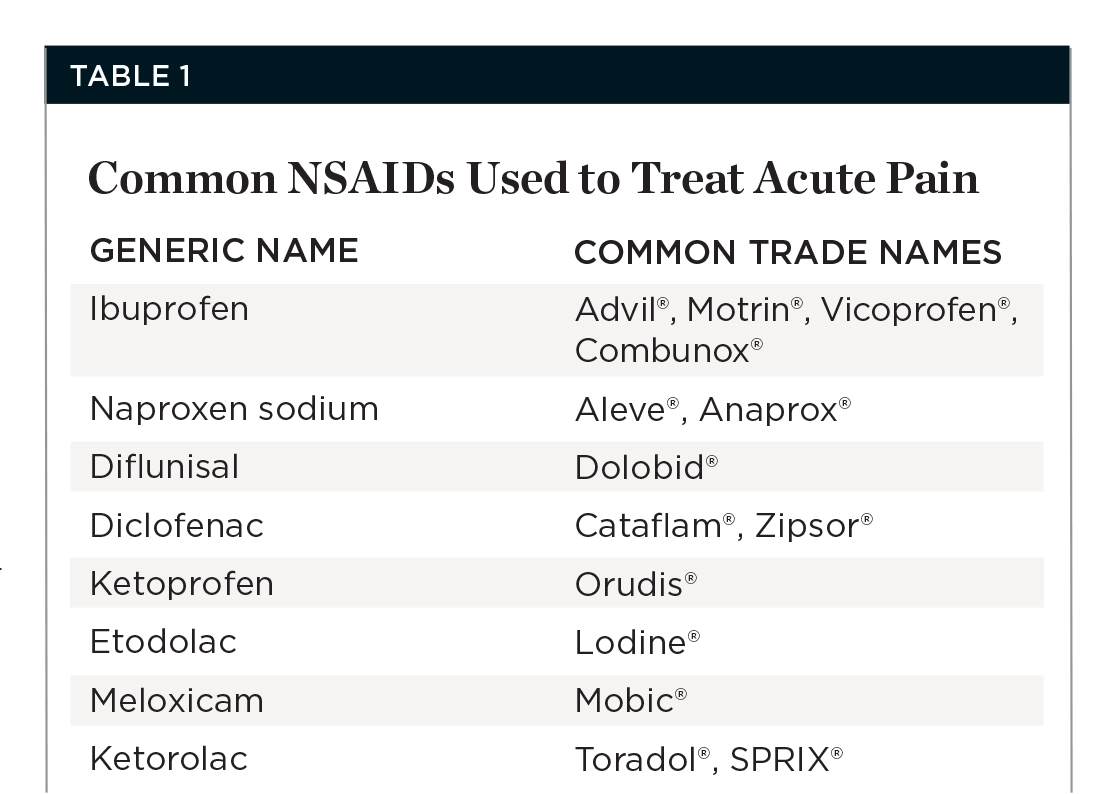Click the Vicoprofen trade name

[x=914, y=310]
